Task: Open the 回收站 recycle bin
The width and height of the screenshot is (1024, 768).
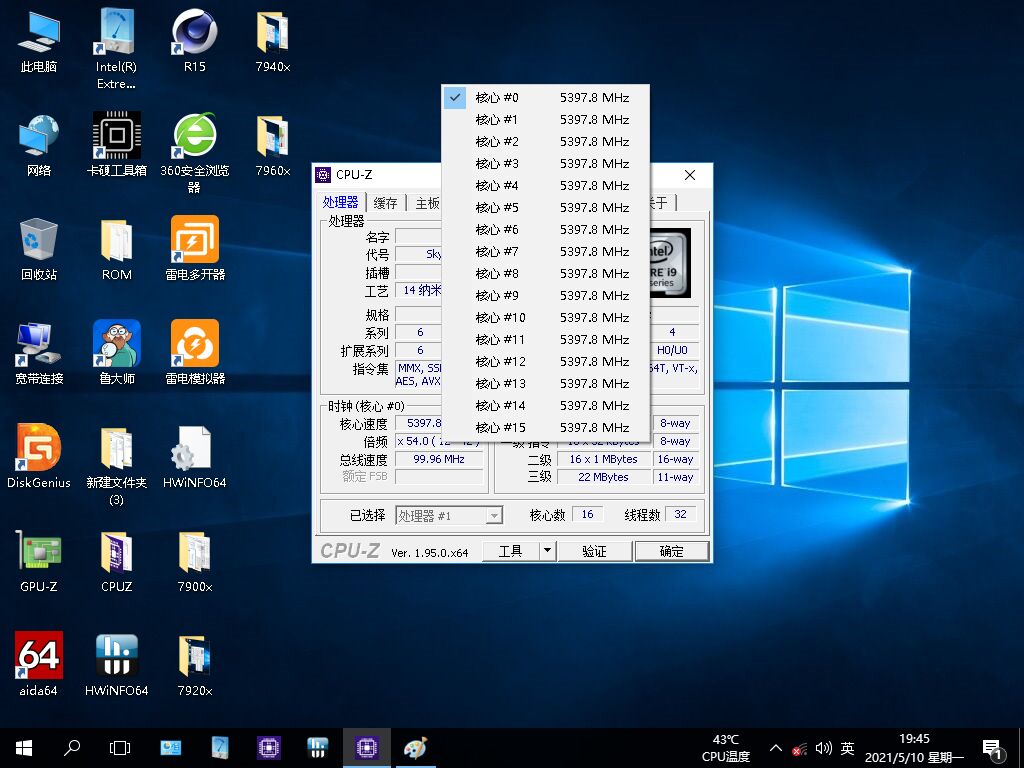Action: [x=39, y=249]
